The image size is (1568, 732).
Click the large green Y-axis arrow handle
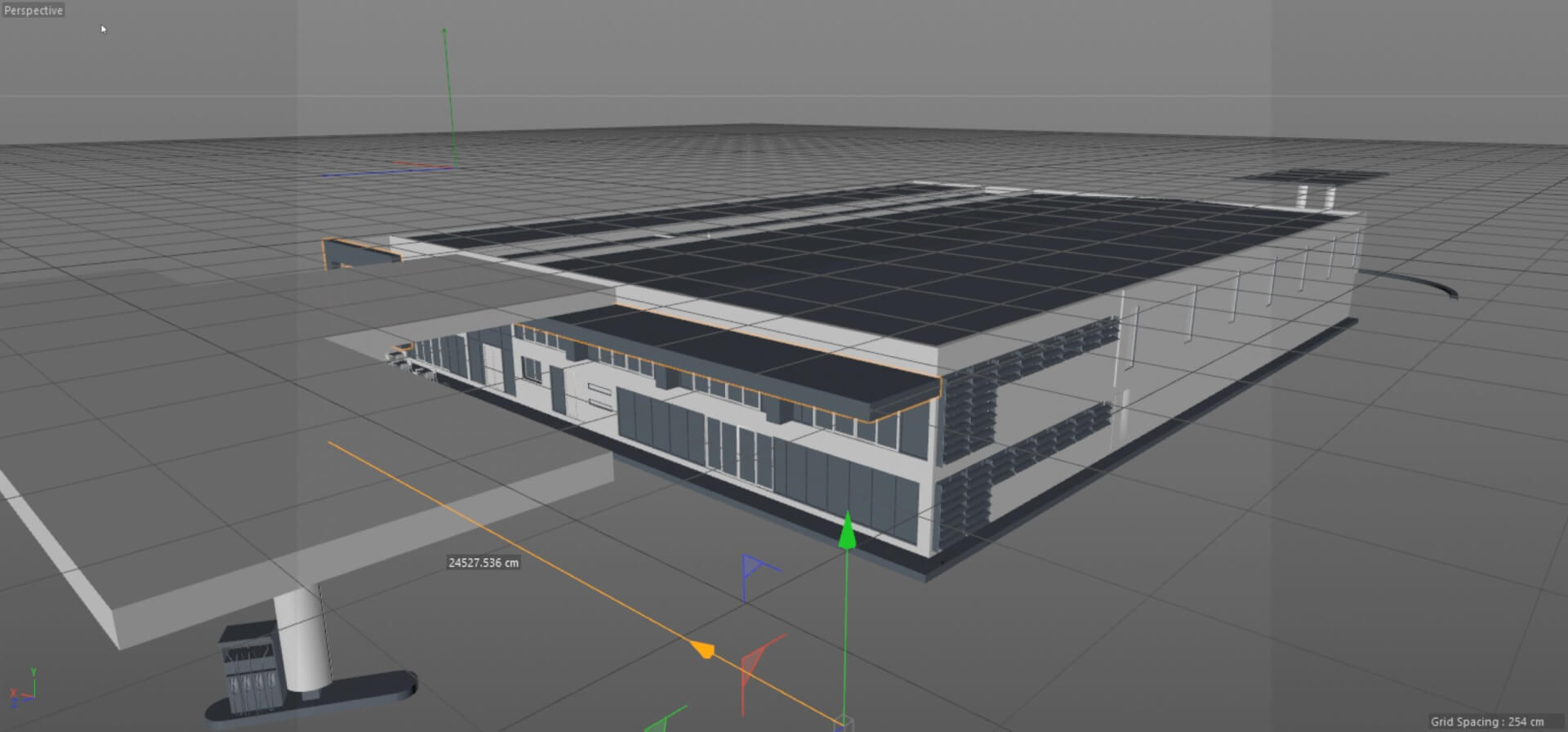(848, 530)
